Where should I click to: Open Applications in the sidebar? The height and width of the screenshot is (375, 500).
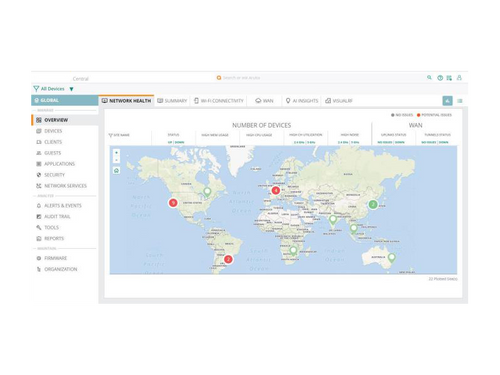point(55,164)
